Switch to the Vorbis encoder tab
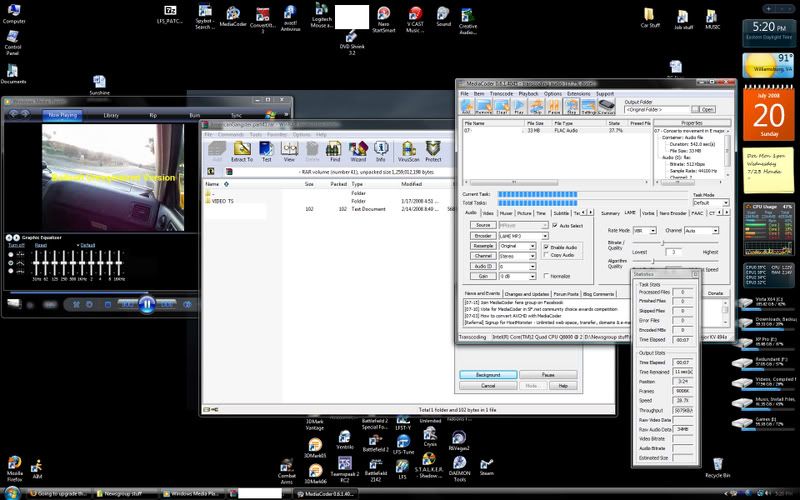 click(648, 213)
